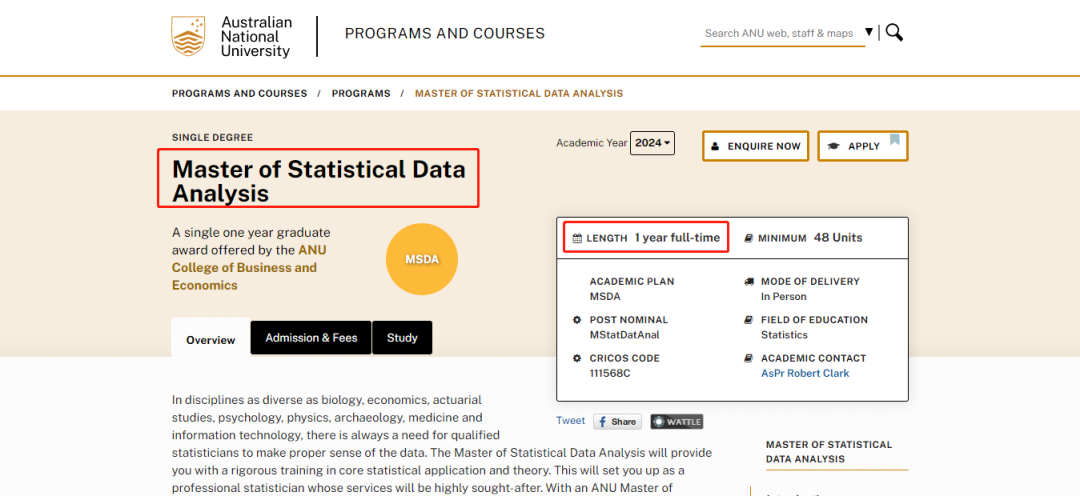
Task: Go to PROGRAMS AND COURSES breadcrumb
Action: coord(240,93)
